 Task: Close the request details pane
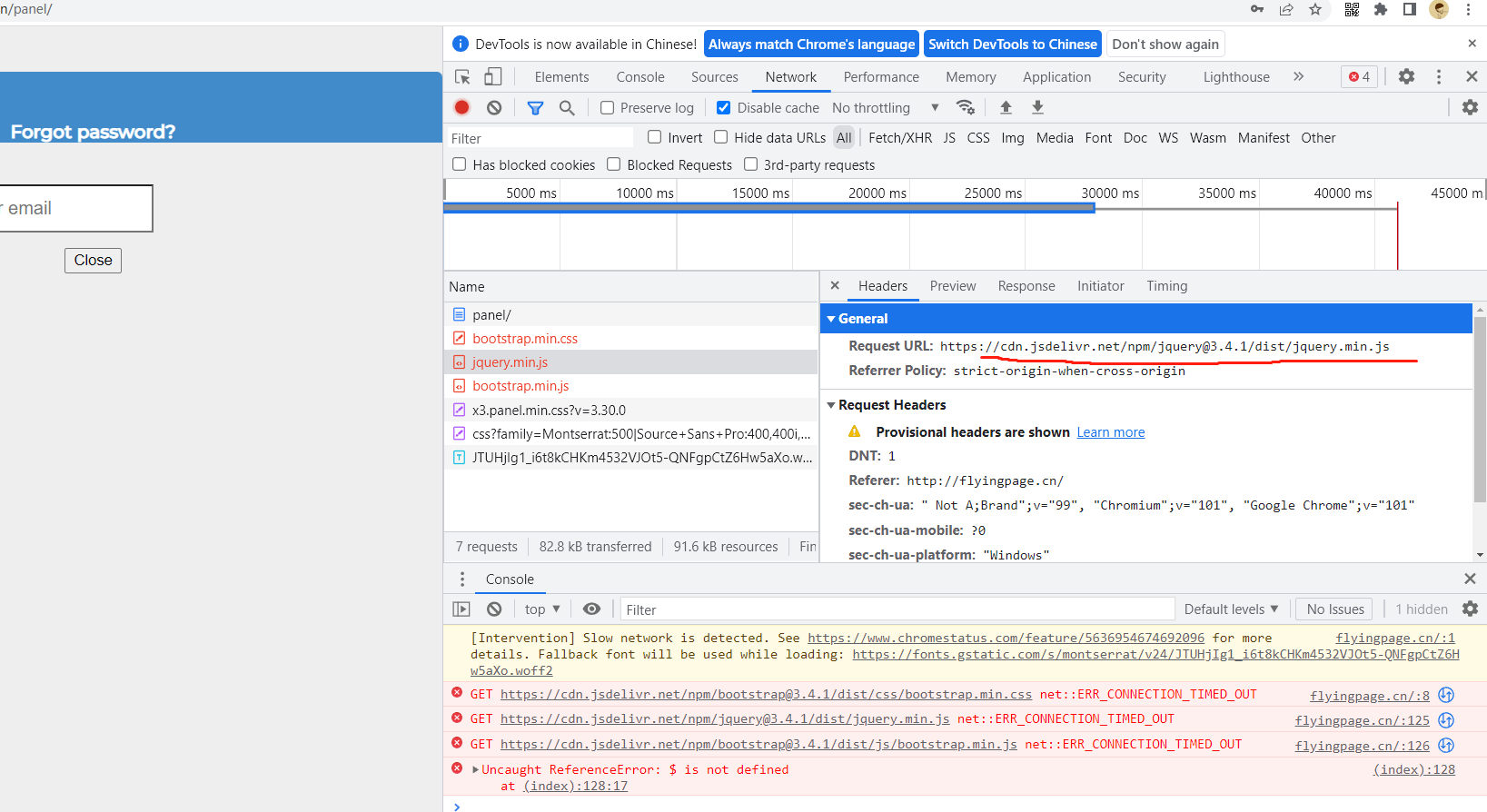pos(835,285)
